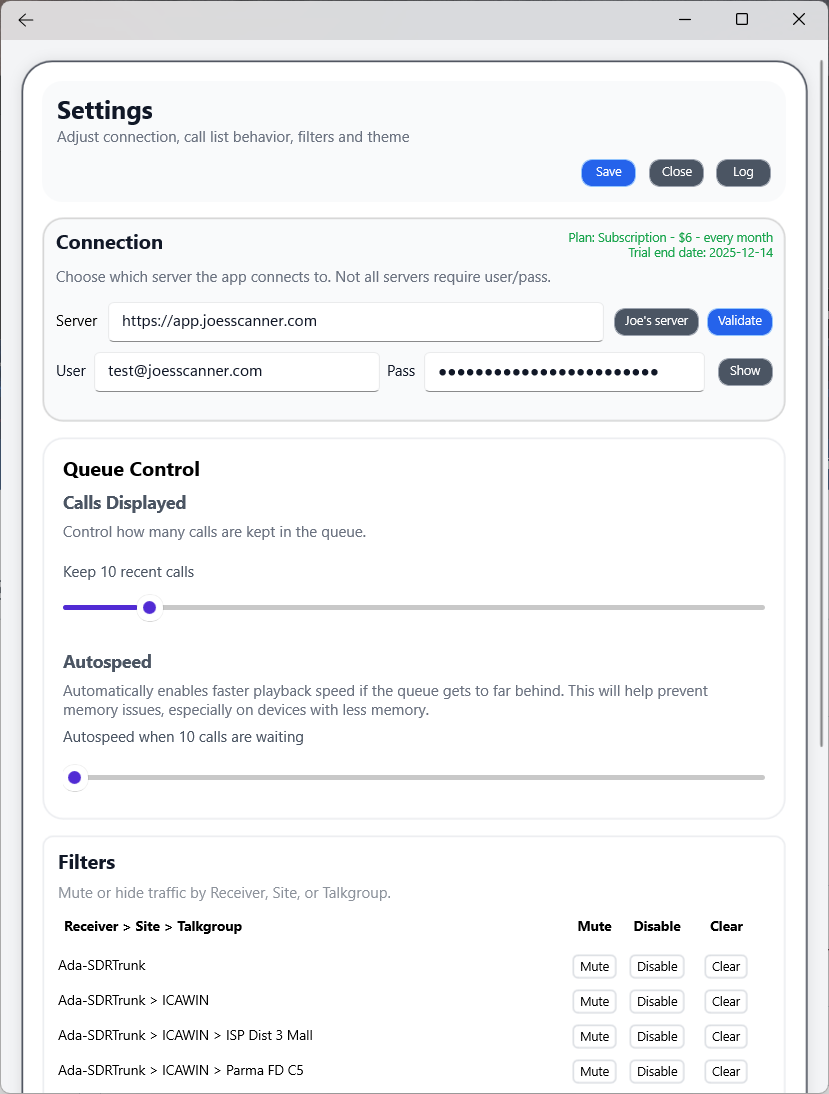
Task: Mute the Ada-SDRTrunk receiver
Action: (x=594, y=967)
